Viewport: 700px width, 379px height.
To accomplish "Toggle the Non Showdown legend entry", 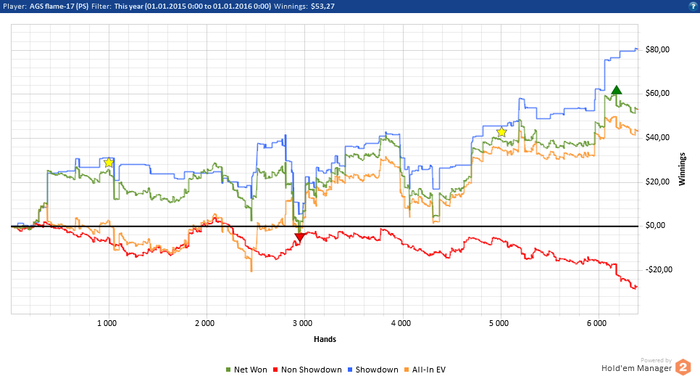I will (x=307, y=370).
